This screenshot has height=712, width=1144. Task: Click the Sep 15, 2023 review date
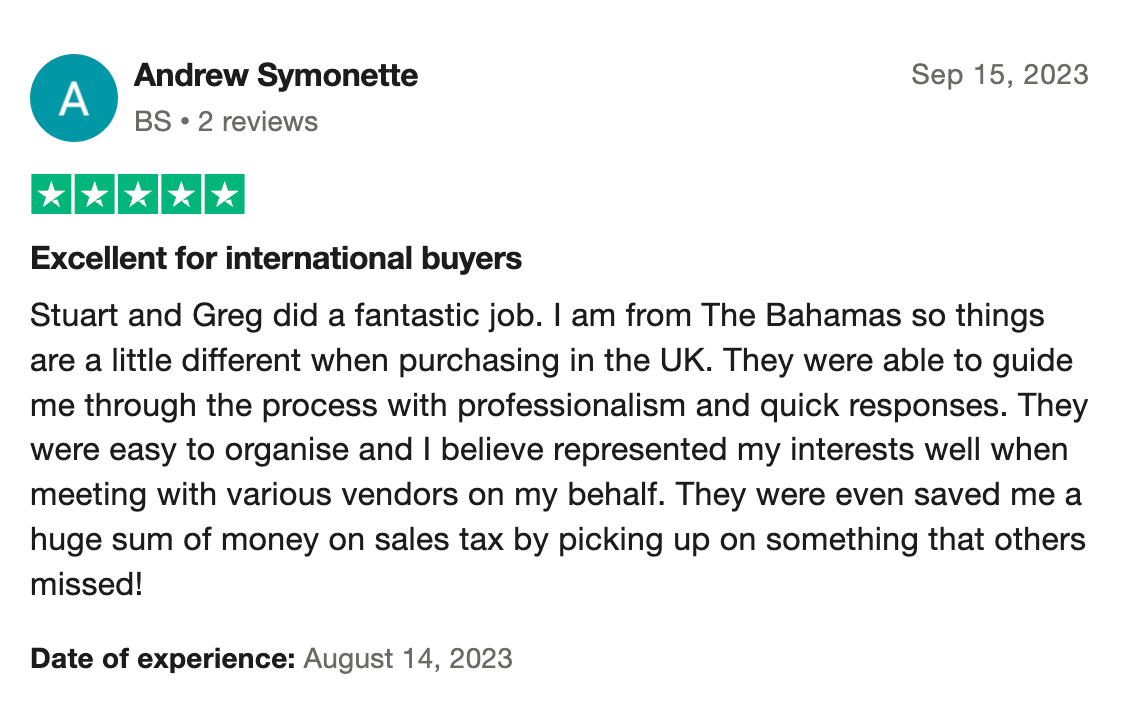(x=1000, y=75)
